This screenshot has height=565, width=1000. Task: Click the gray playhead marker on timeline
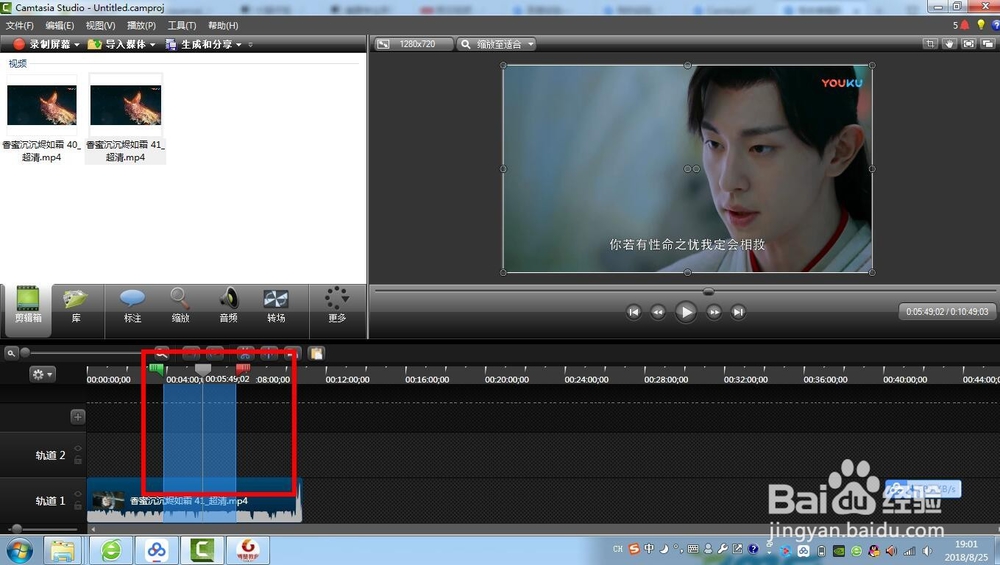[203, 369]
